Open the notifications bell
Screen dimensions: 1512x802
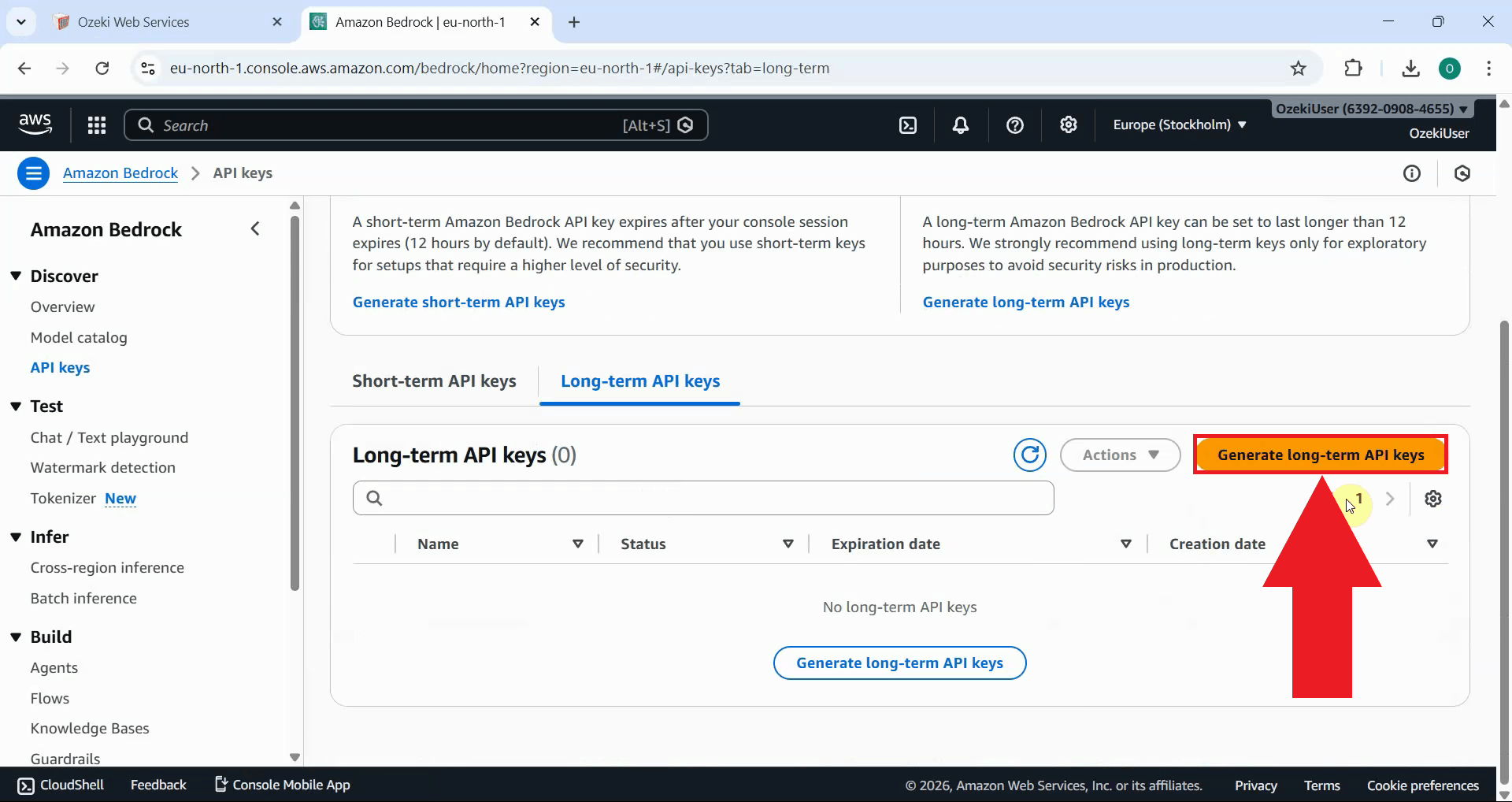(961, 125)
